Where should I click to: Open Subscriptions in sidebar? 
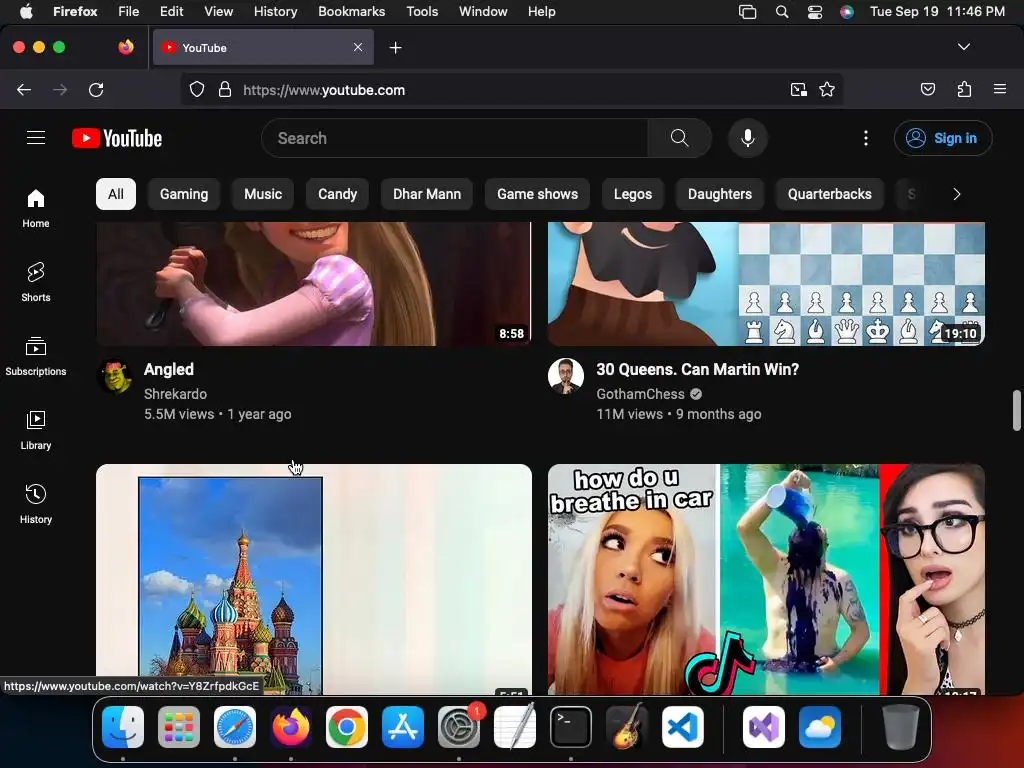(x=36, y=356)
